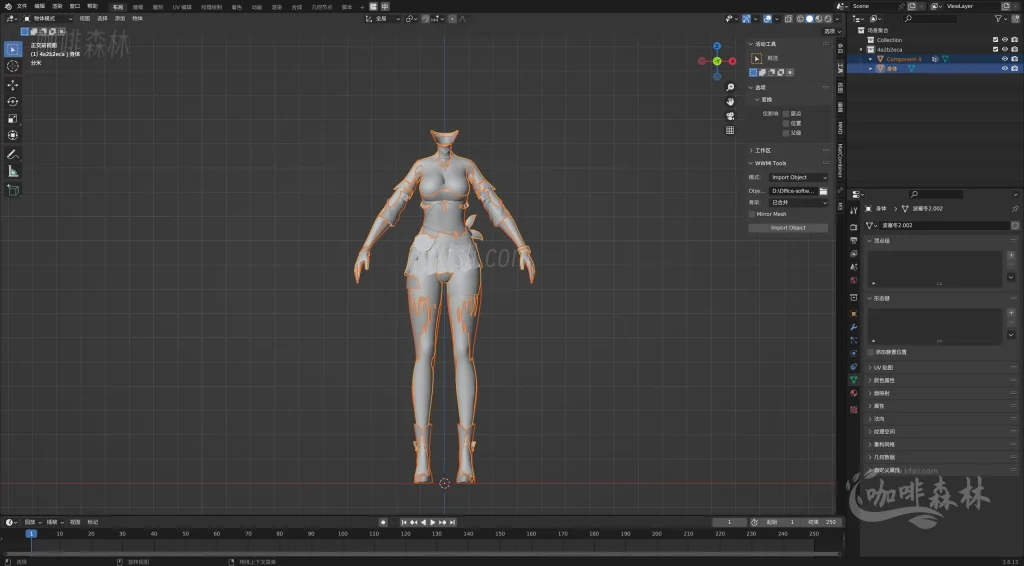The width and height of the screenshot is (1024, 566).
Task: Add a new vertex group with plus button
Action: pos(1011,255)
